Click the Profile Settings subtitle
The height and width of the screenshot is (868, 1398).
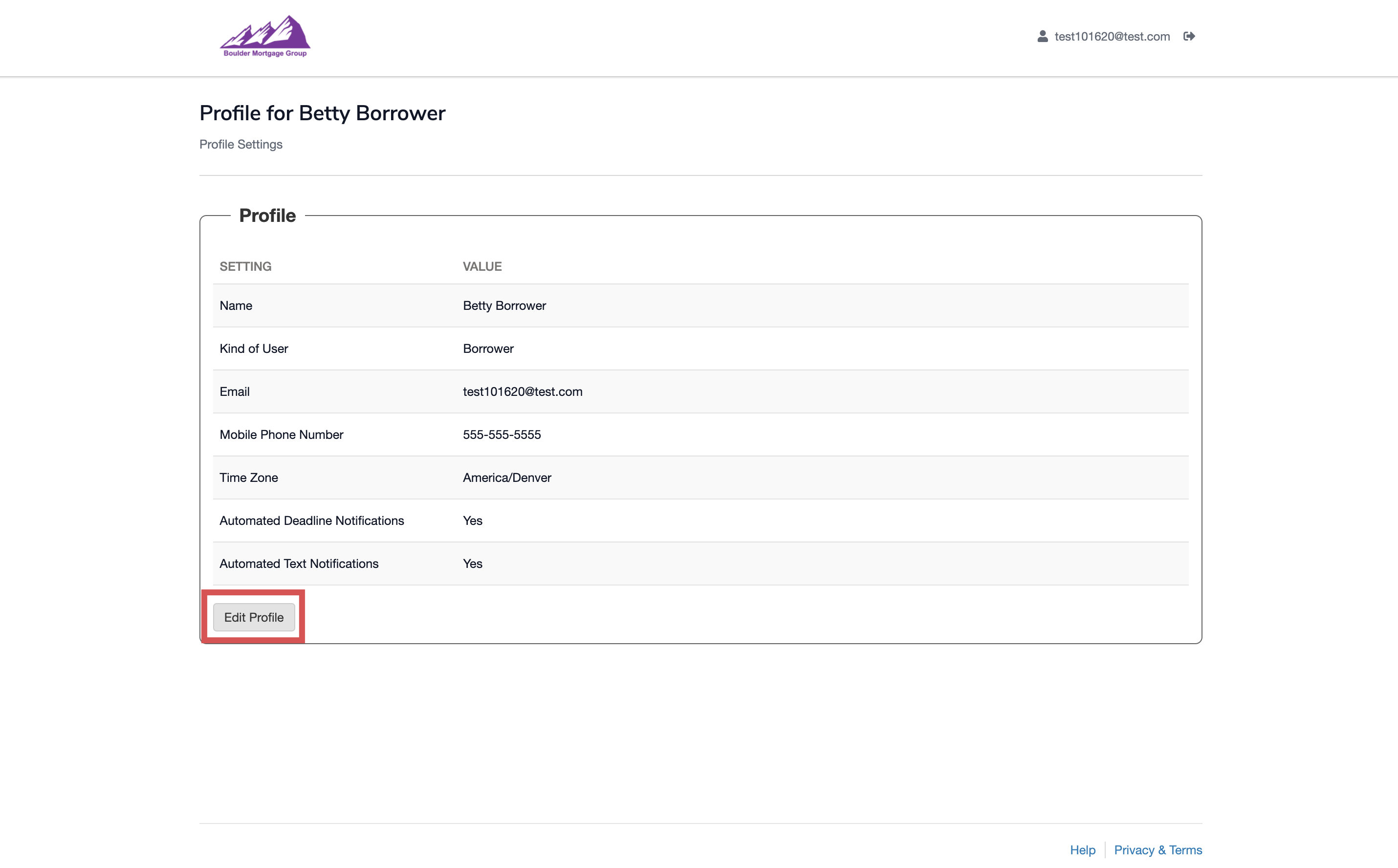tap(240, 144)
